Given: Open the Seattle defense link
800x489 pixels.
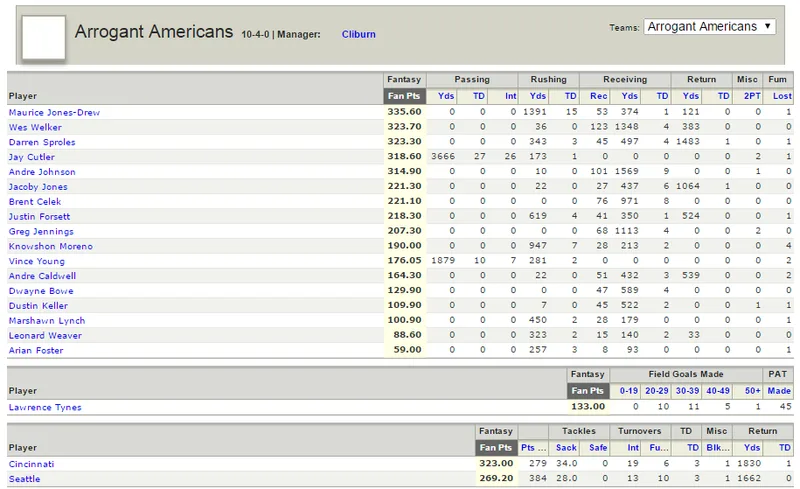Looking at the screenshot, I should point(24,479).
